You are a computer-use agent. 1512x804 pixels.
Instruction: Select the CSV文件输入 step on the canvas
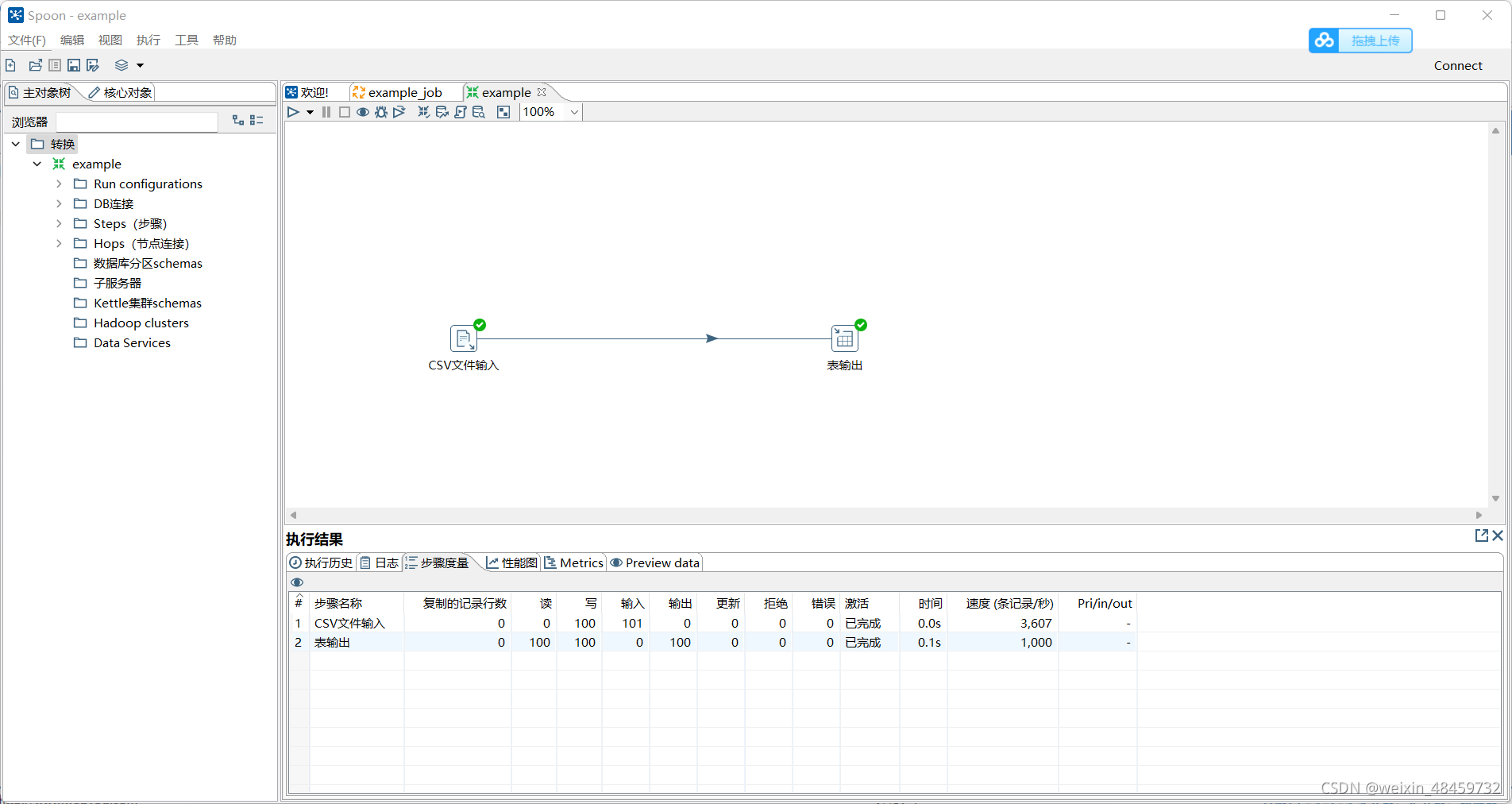click(464, 338)
